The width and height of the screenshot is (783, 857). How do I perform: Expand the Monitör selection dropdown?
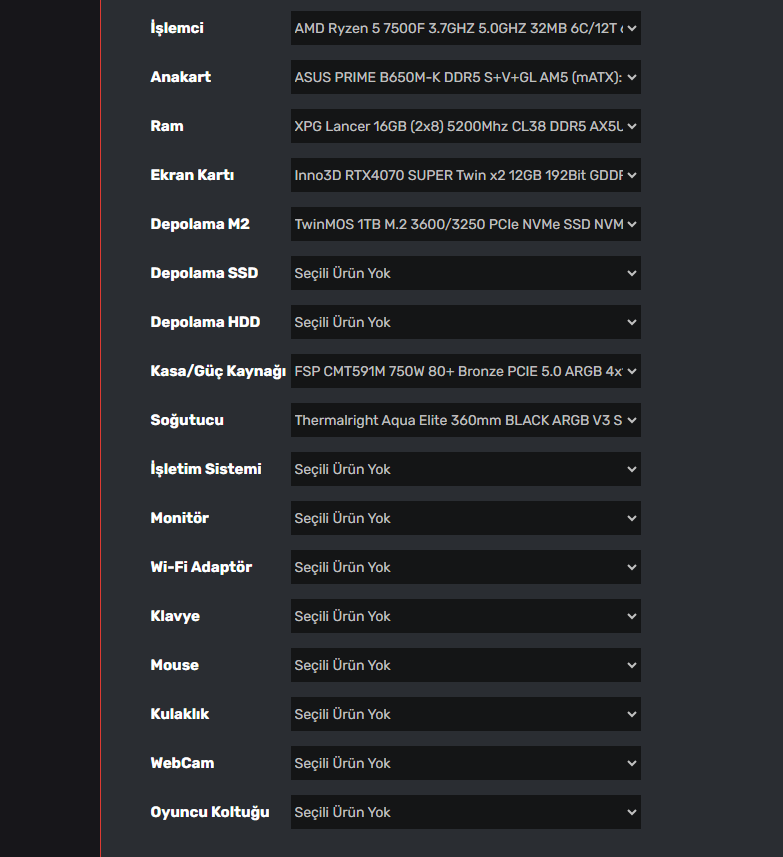[465, 518]
